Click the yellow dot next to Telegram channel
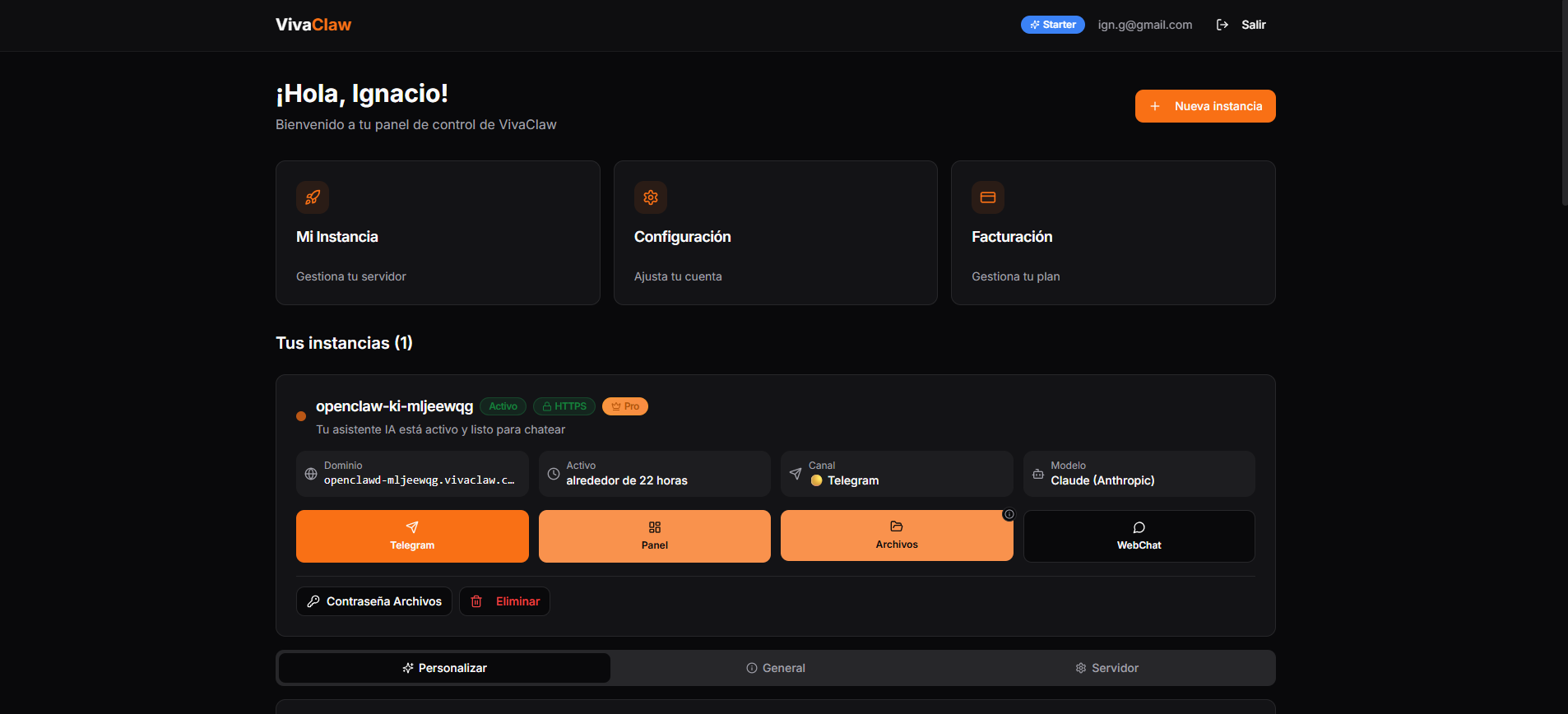The width and height of the screenshot is (1568, 714). coord(816,480)
